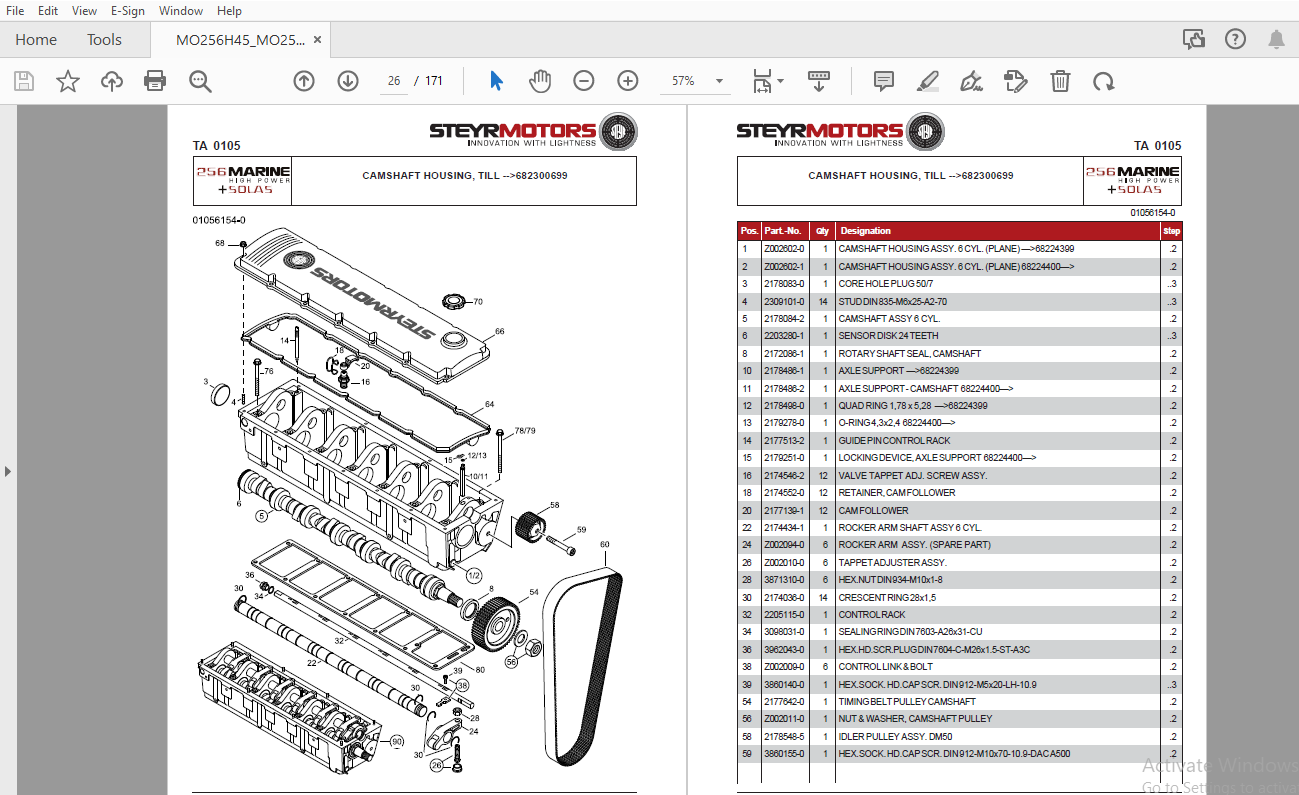Click the keyboard scrolling mode icon
1299x795 pixels.
click(819, 81)
